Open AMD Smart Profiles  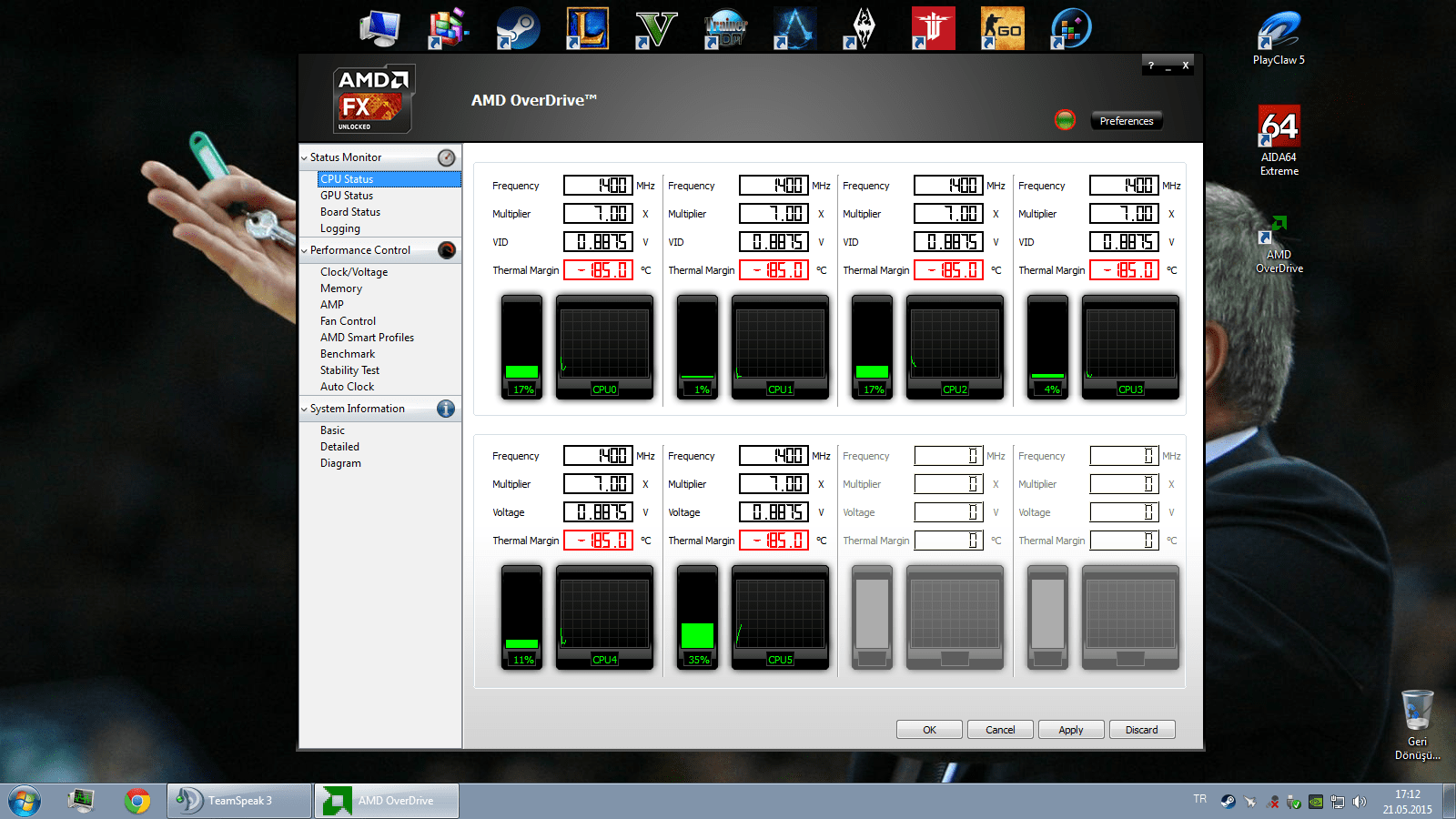pyautogui.click(x=367, y=338)
